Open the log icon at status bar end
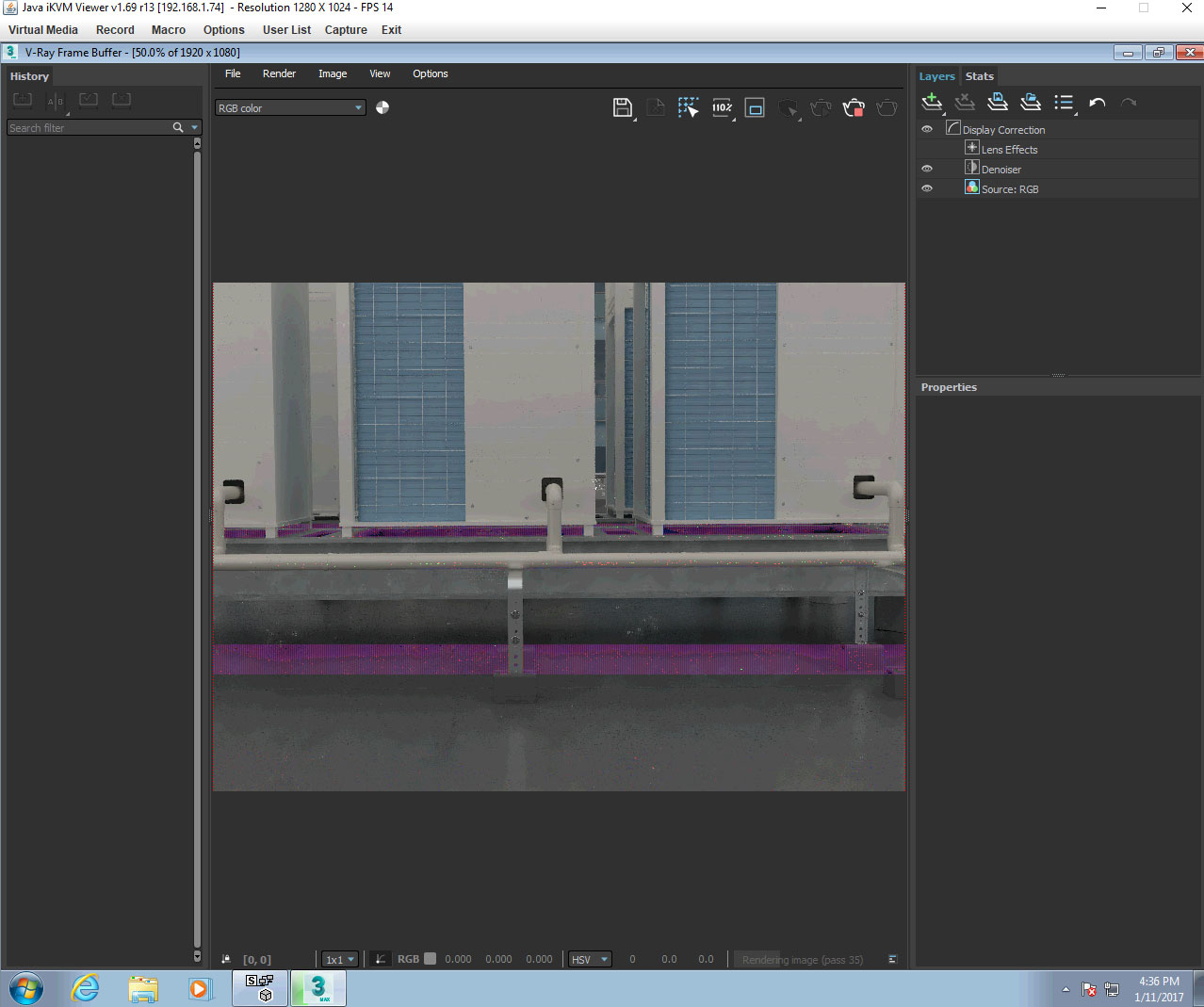 [892, 959]
